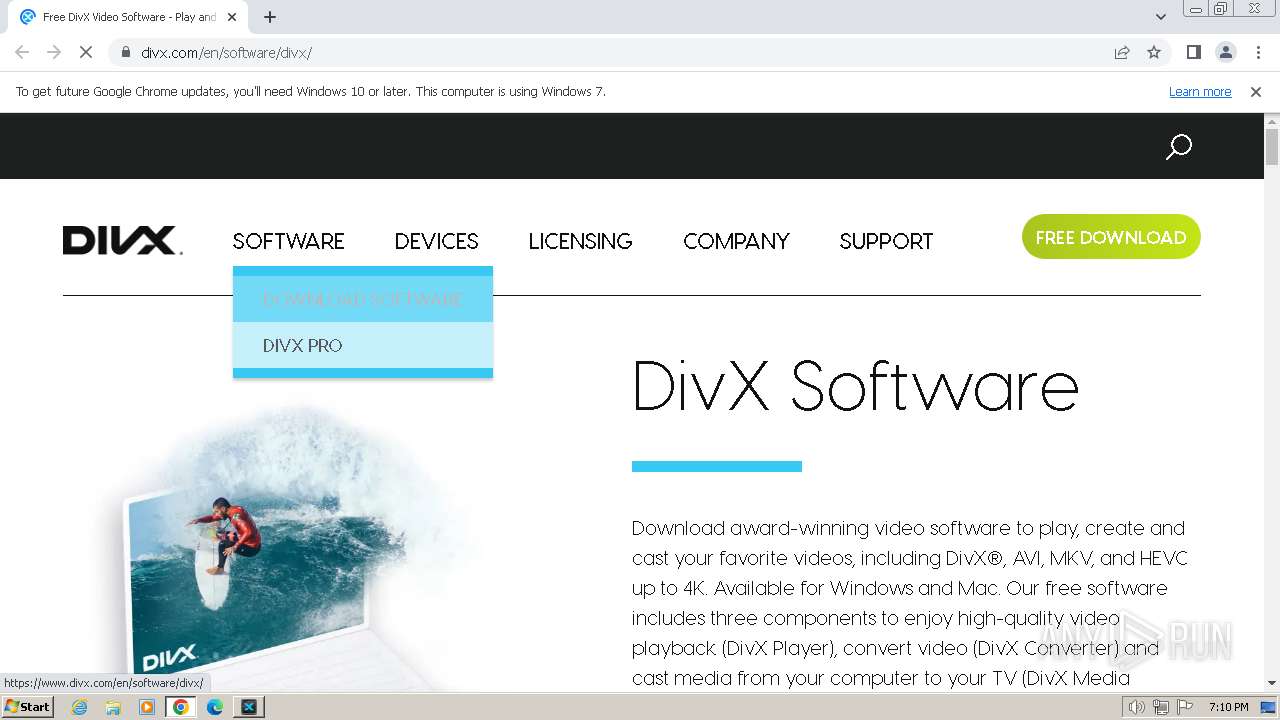Open the Windows Start menu
Screen dimensions: 1280x720
pyautogui.click(x=27, y=707)
